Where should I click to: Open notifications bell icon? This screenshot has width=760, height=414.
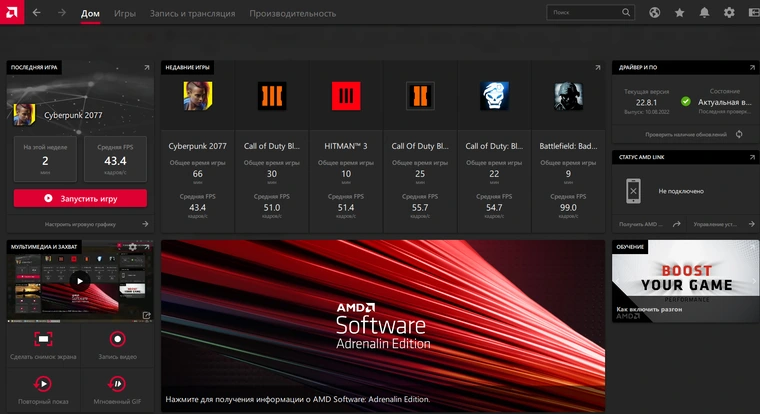[x=705, y=13]
